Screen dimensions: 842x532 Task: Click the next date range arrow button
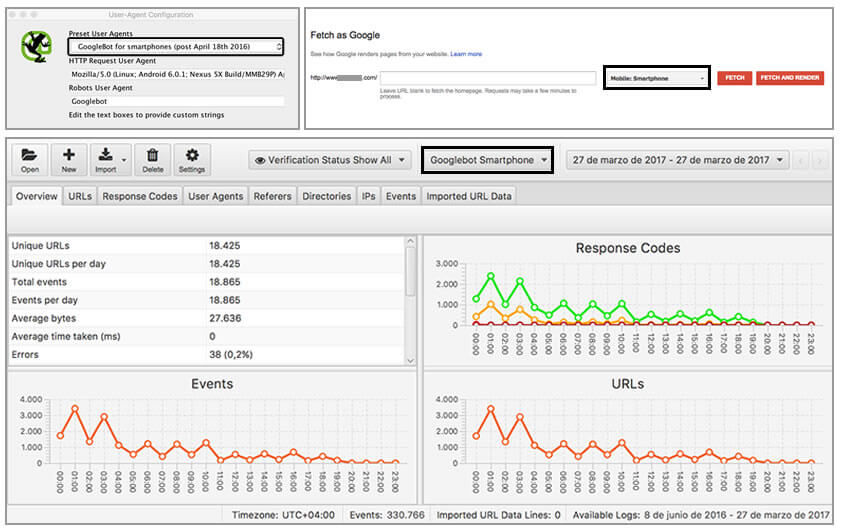click(819, 160)
